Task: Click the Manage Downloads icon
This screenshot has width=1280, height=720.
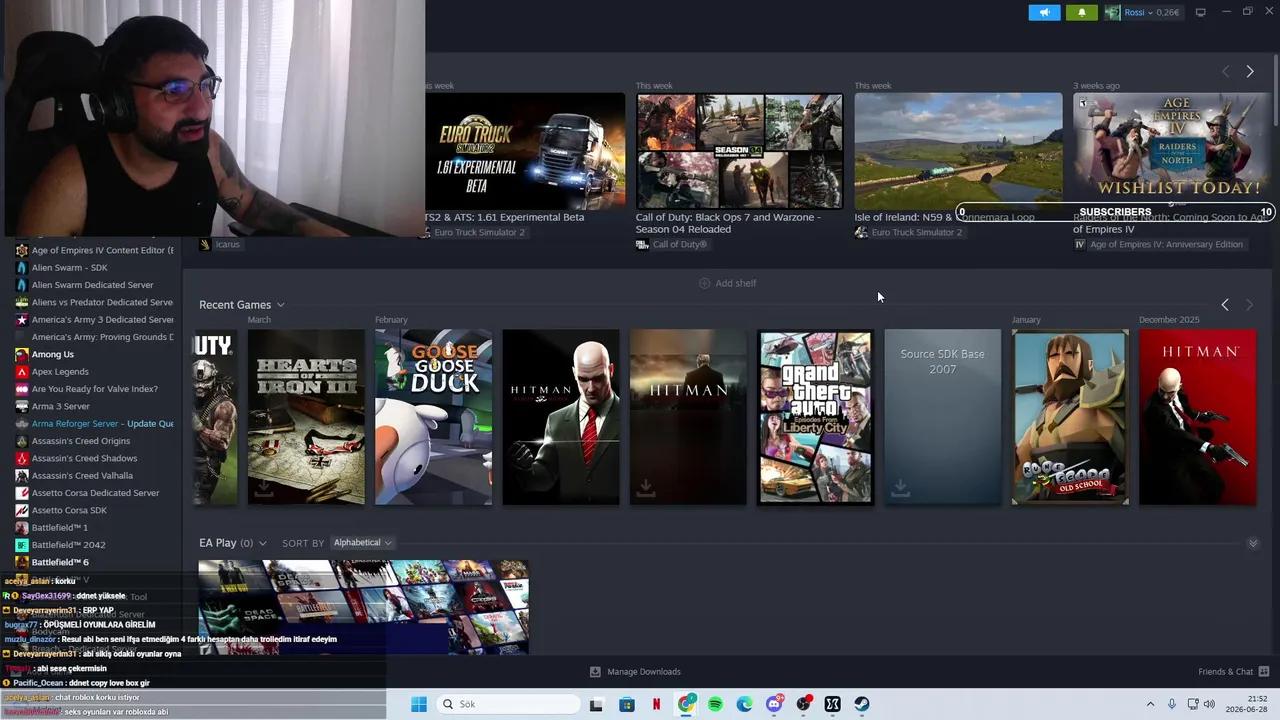Action: [x=595, y=672]
